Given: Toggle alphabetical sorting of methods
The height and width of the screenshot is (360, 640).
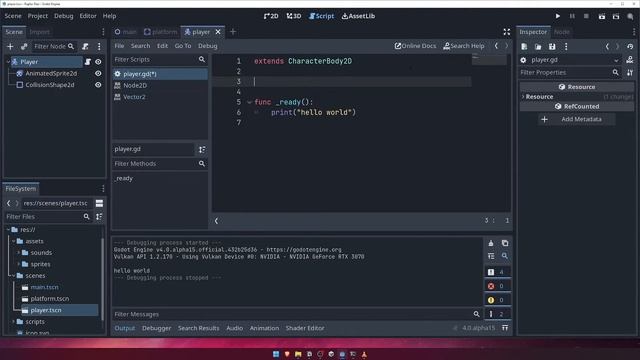Looking at the screenshot, I should (x=202, y=150).
